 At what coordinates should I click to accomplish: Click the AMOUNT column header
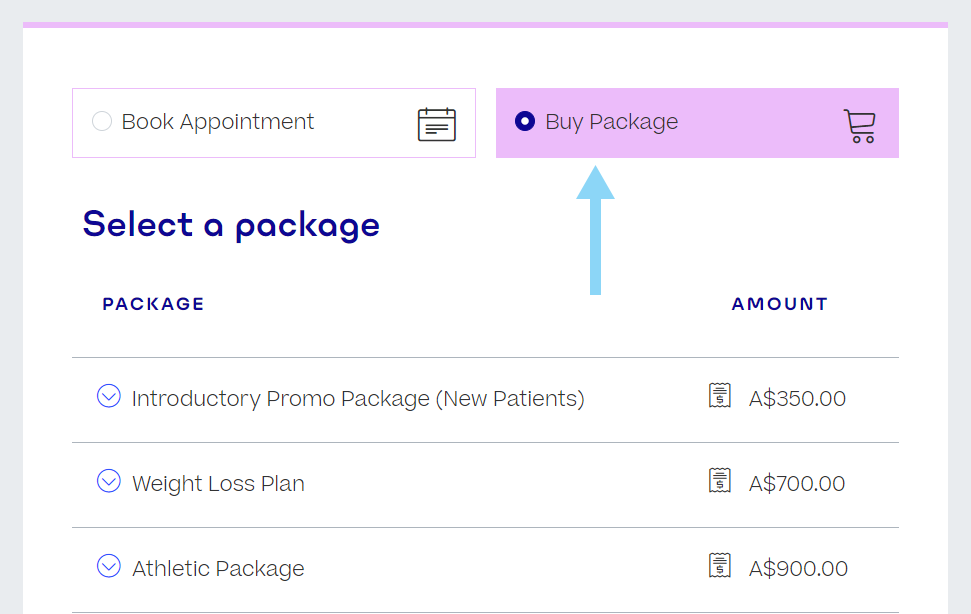tap(780, 304)
